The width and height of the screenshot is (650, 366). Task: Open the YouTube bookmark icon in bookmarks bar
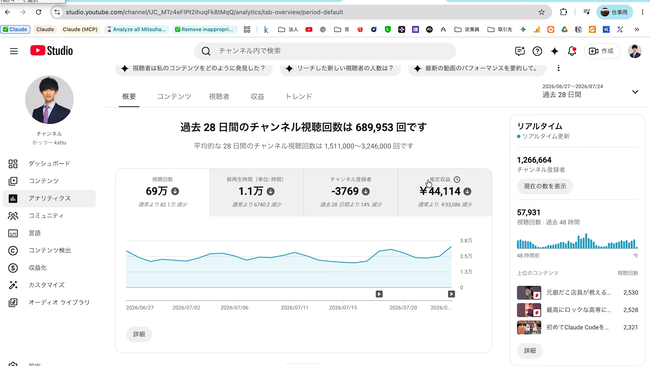(x=309, y=29)
